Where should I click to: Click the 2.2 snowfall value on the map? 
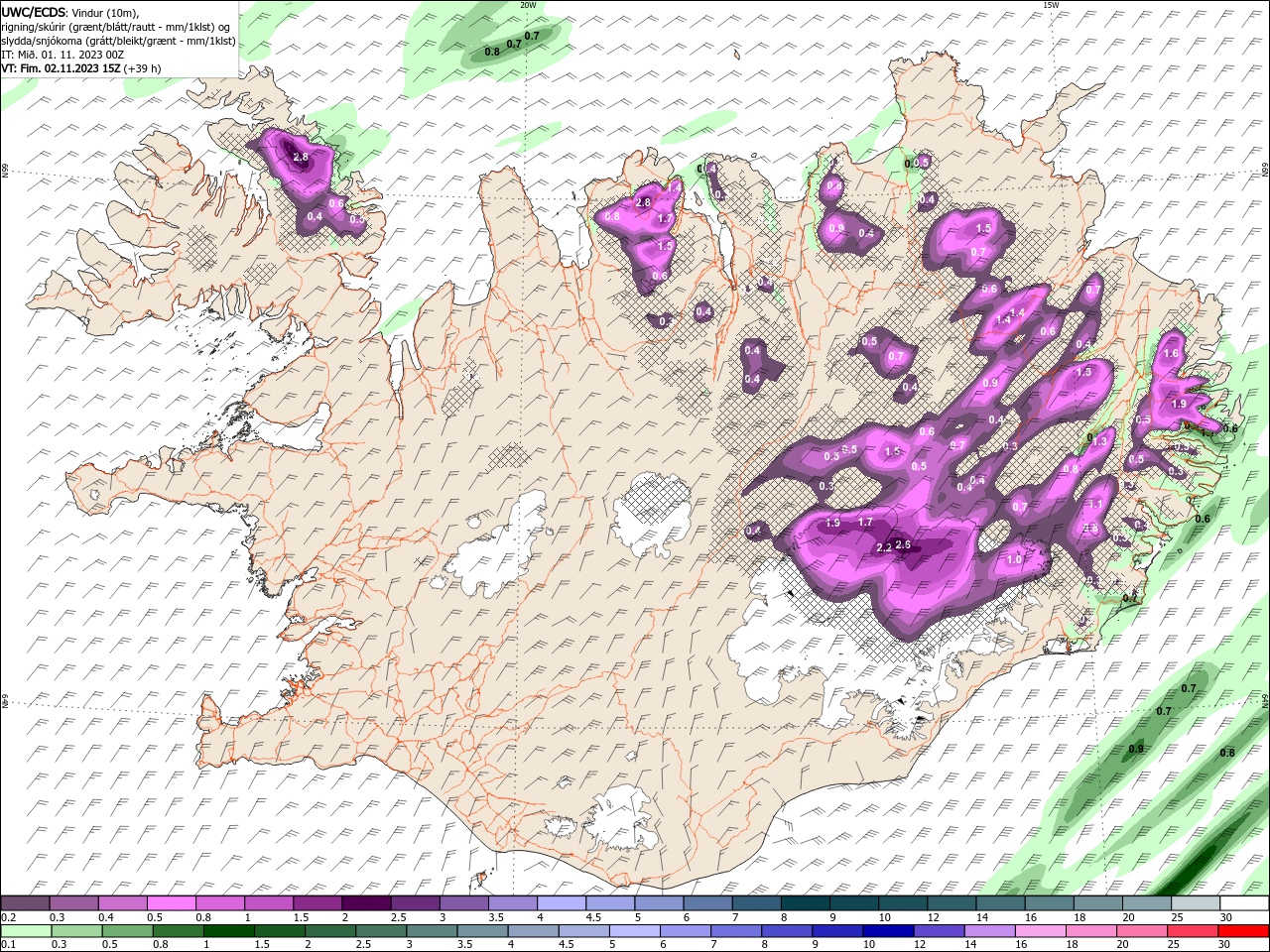[884, 547]
